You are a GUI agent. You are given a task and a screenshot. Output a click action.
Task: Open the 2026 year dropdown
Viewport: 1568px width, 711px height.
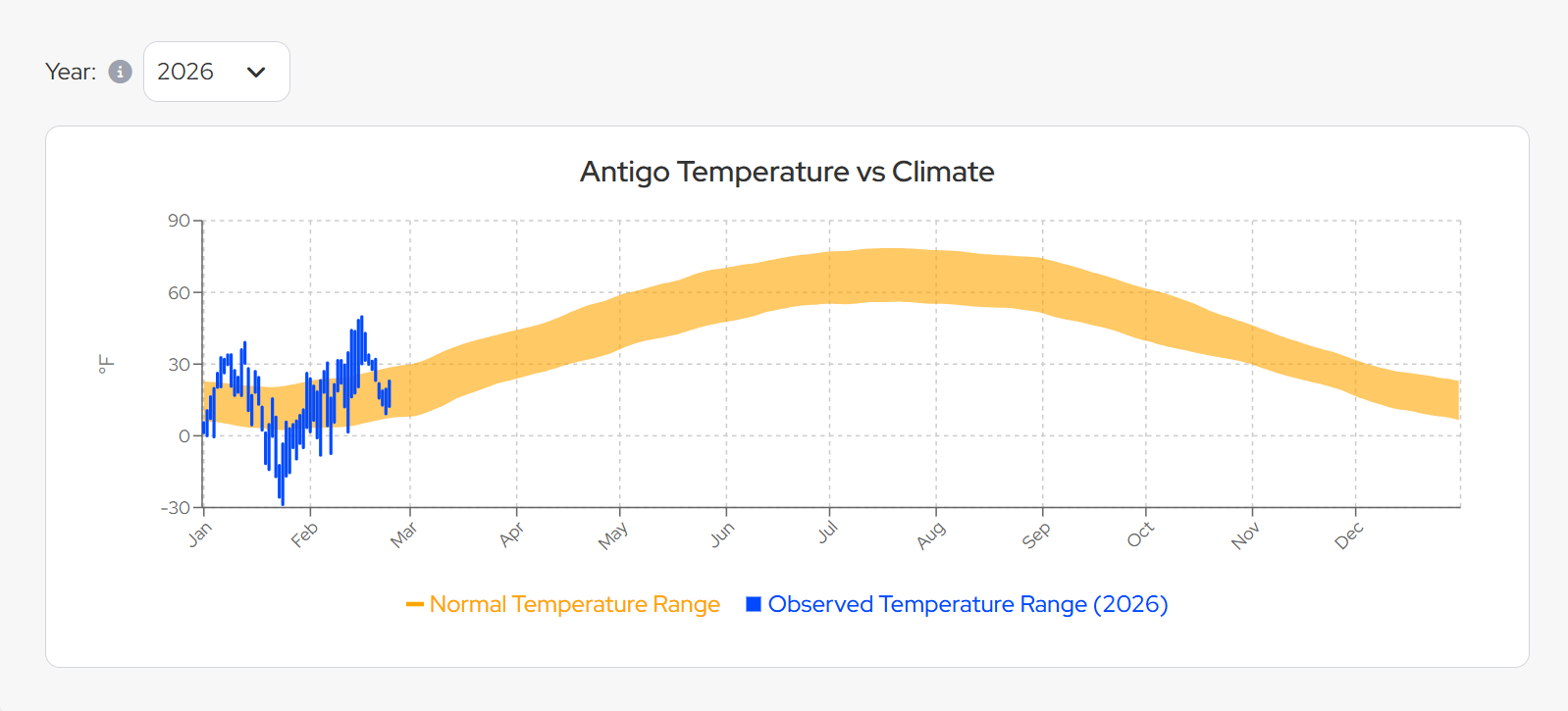[x=216, y=72]
